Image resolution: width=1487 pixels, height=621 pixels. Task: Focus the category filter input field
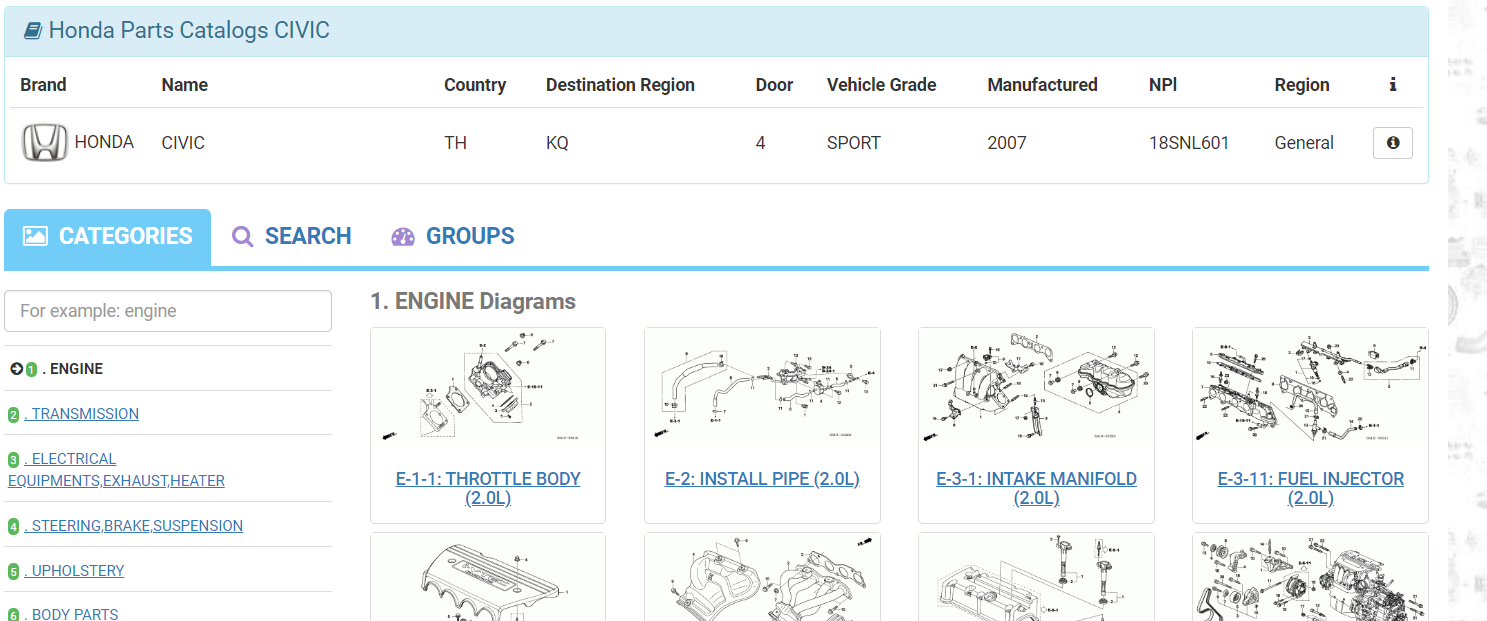click(168, 311)
